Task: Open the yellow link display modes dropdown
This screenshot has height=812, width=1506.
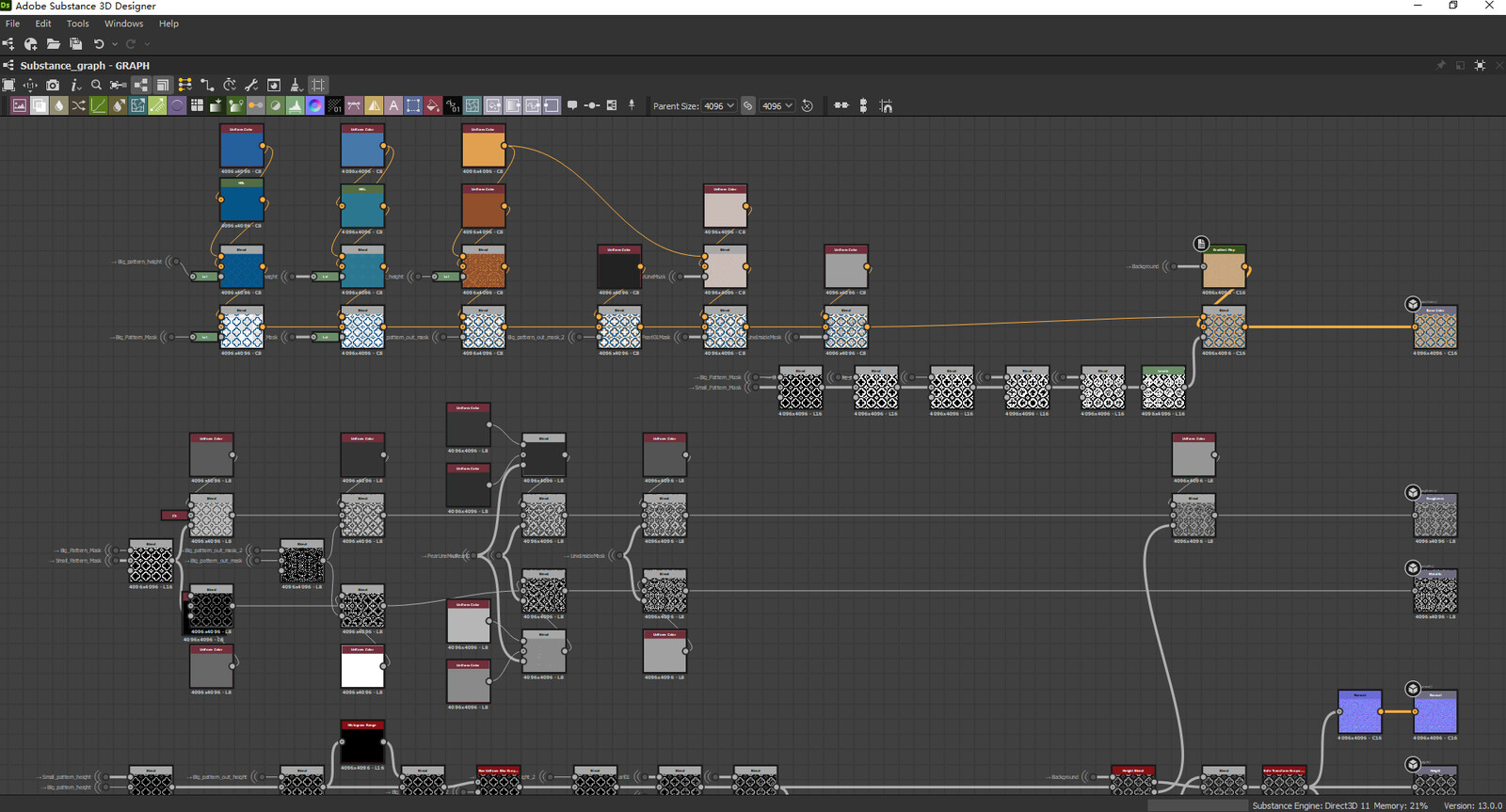Action: pyautogui.click(x=185, y=85)
